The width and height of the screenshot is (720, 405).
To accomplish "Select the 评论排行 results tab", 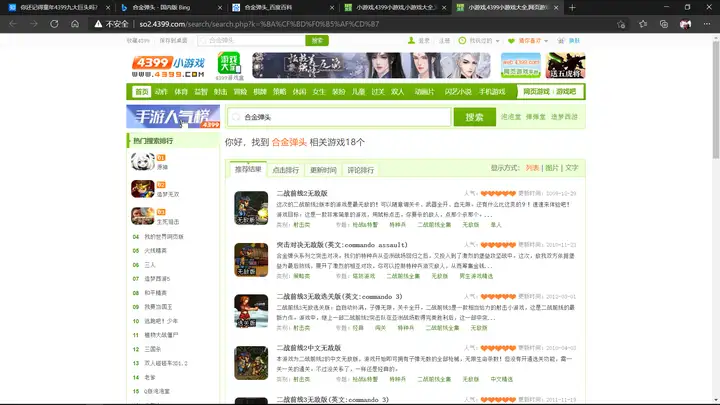I will click(x=360, y=170).
